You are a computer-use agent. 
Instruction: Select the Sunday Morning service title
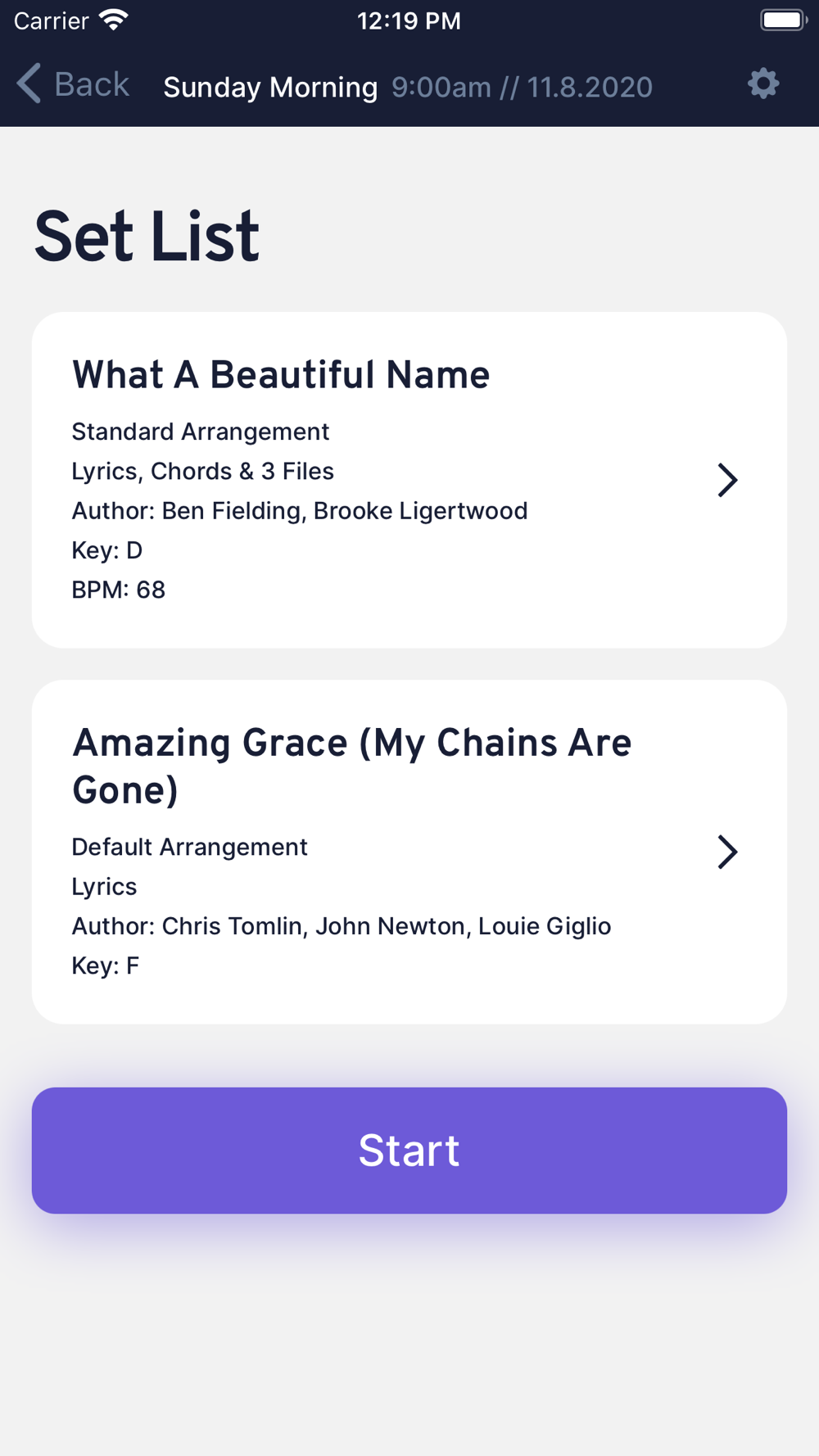click(x=270, y=87)
